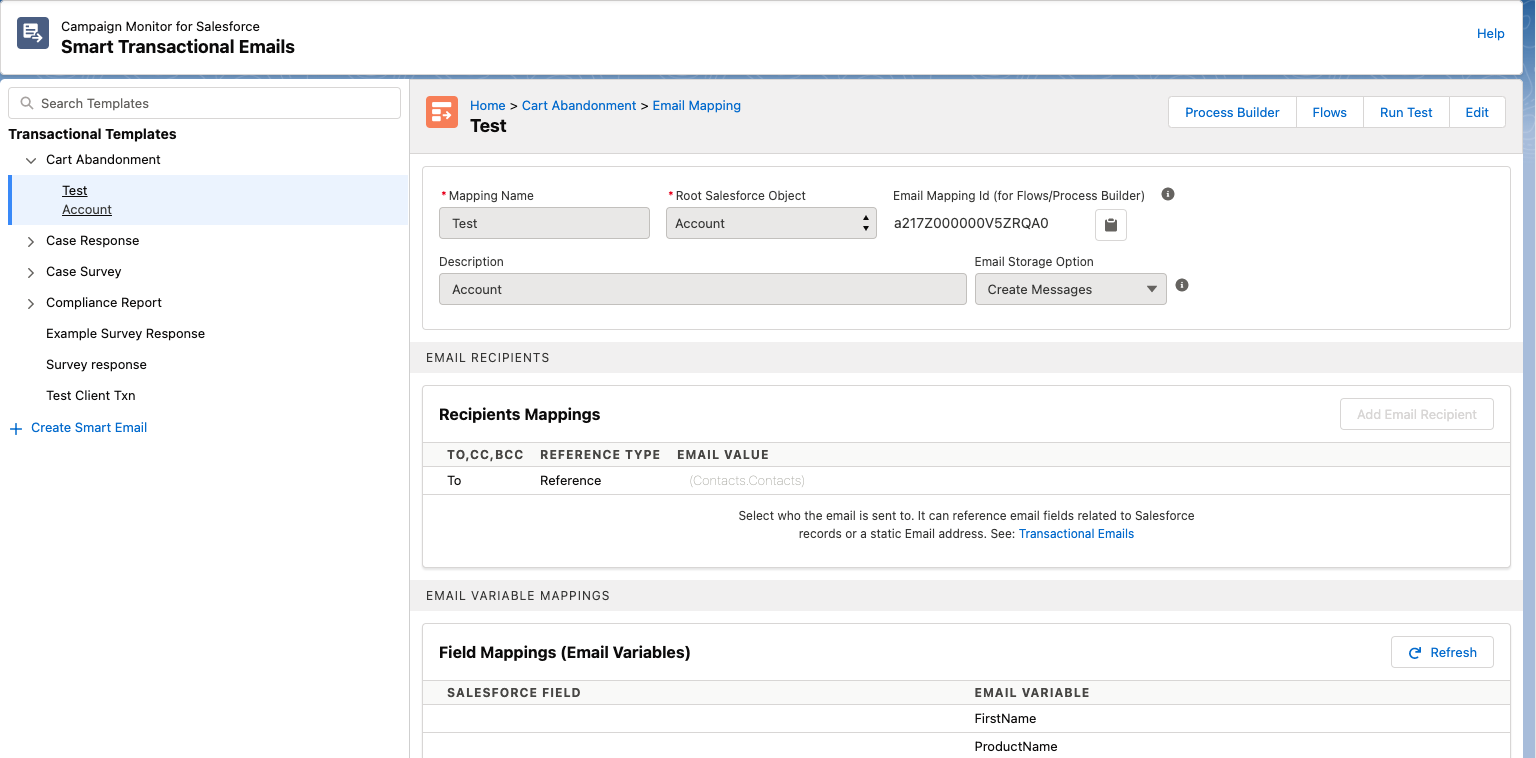Image resolution: width=1536 pixels, height=758 pixels.
Task: Select the Test mapping in sidebar
Action: pyautogui.click(x=75, y=190)
